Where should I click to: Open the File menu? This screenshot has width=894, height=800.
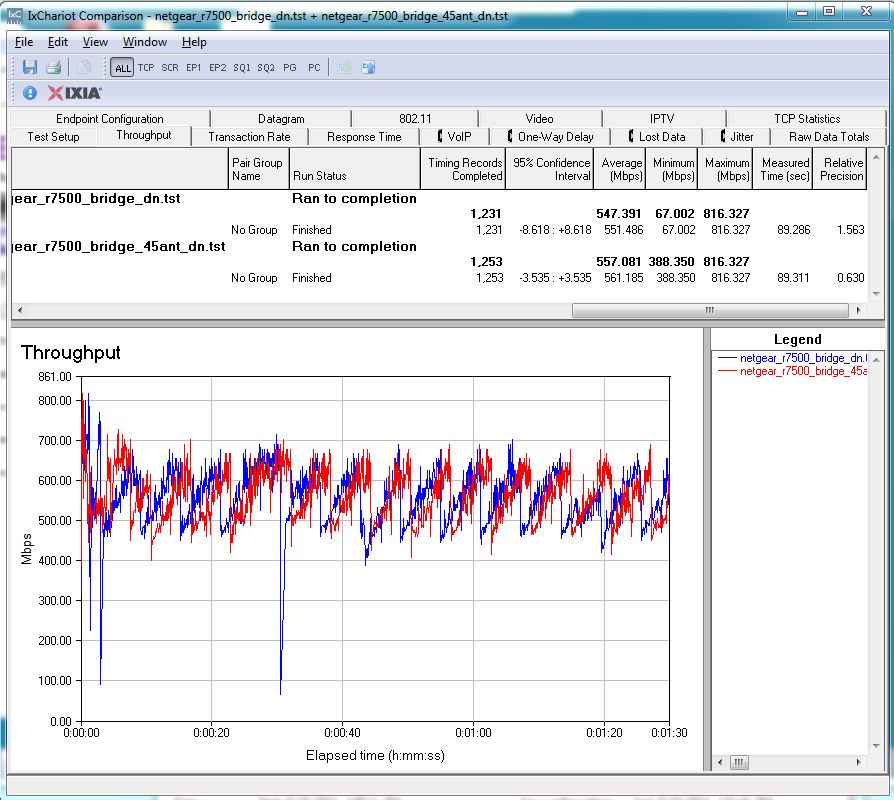[x=24, y=42]
